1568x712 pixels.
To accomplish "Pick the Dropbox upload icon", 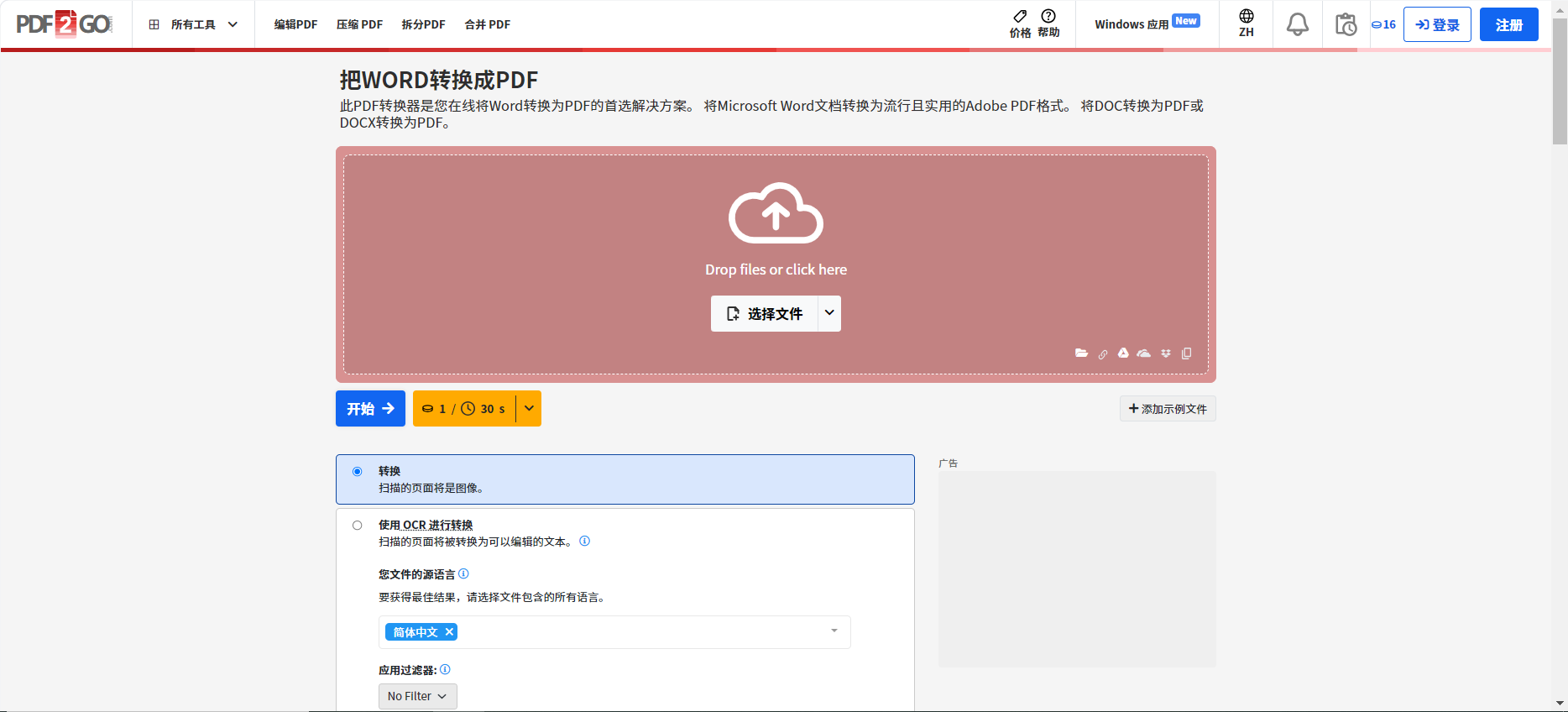I will click(1166, 353).
